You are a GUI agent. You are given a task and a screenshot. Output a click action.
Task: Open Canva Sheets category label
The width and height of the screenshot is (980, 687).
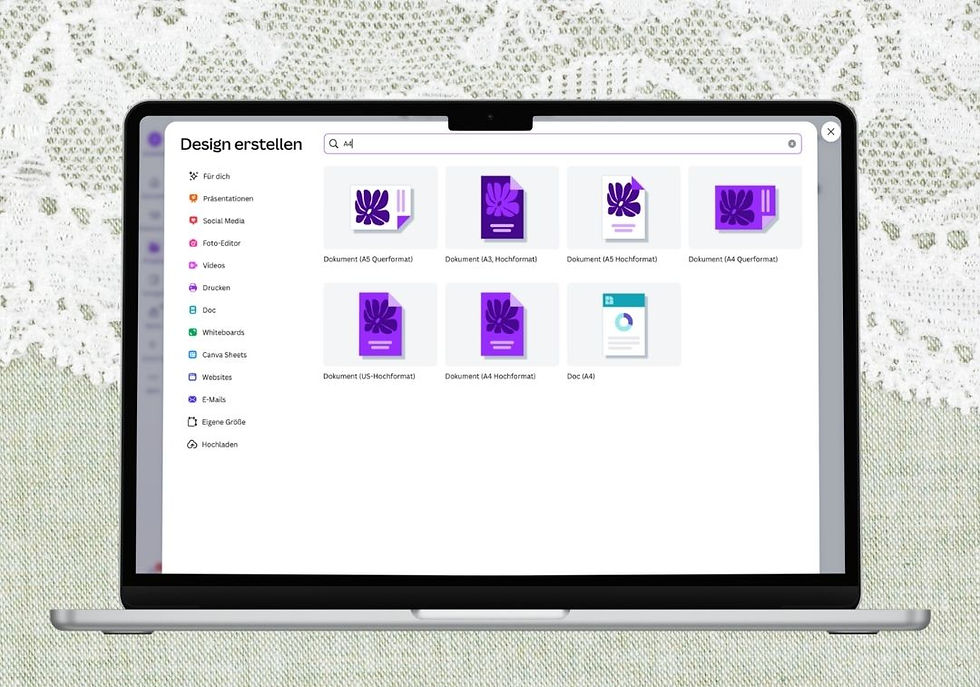[x=224, y=354]
